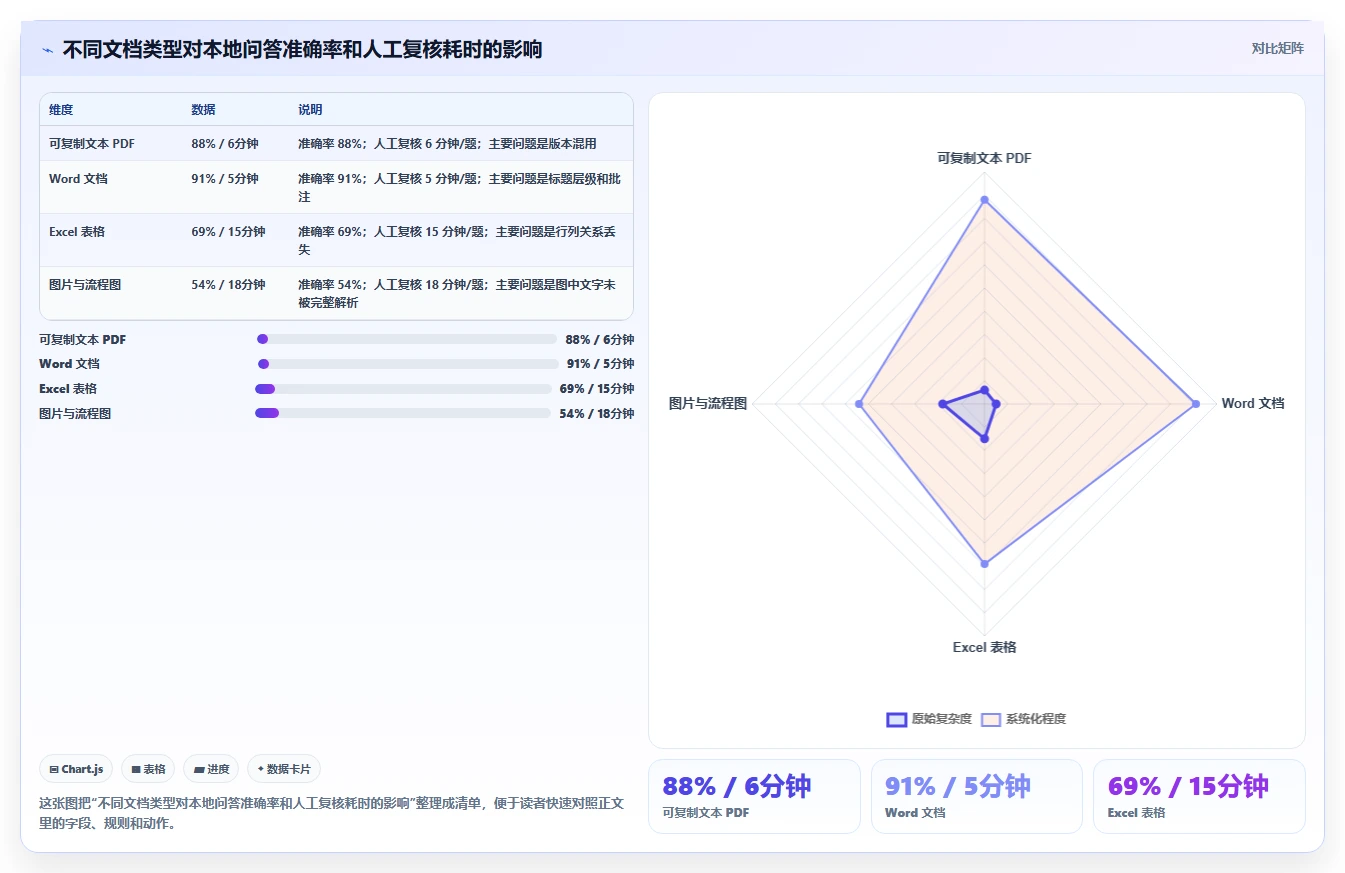Click the 88% / 6分钟 data card
The height and width of the screenshot is (873, 1345).
point(754,796)
